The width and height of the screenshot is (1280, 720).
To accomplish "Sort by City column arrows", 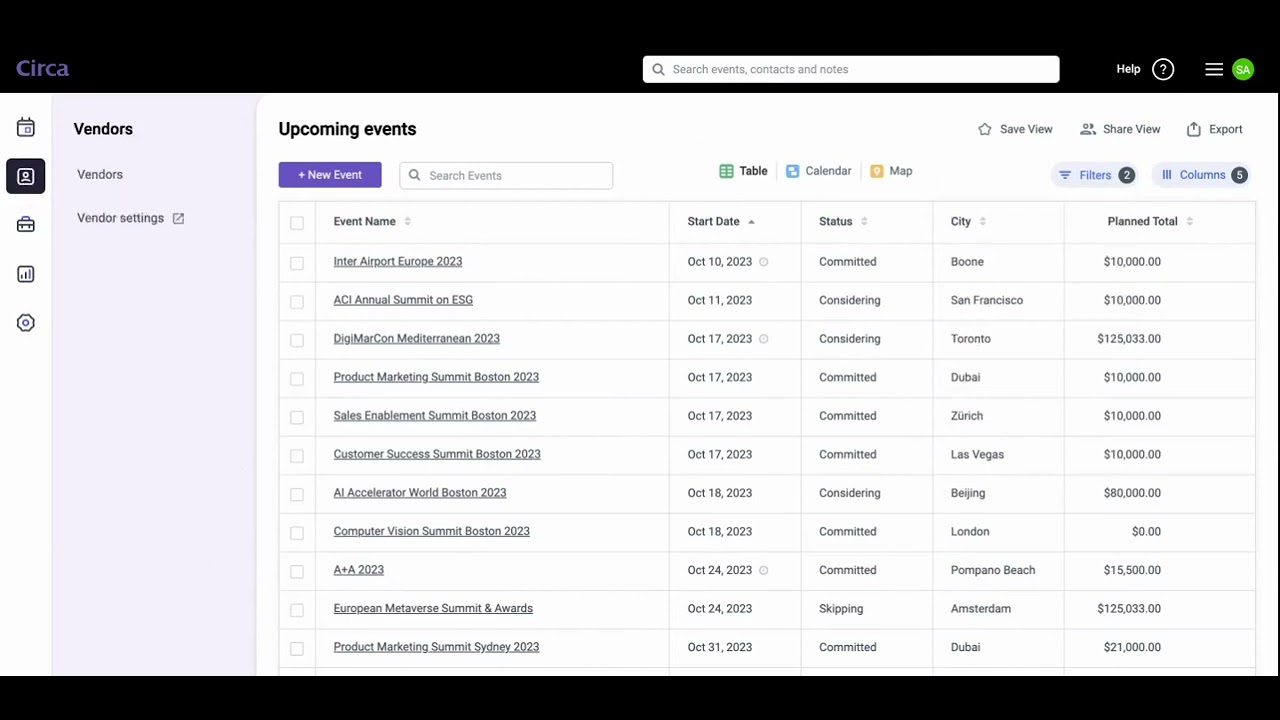I will [x=982, y=222].
